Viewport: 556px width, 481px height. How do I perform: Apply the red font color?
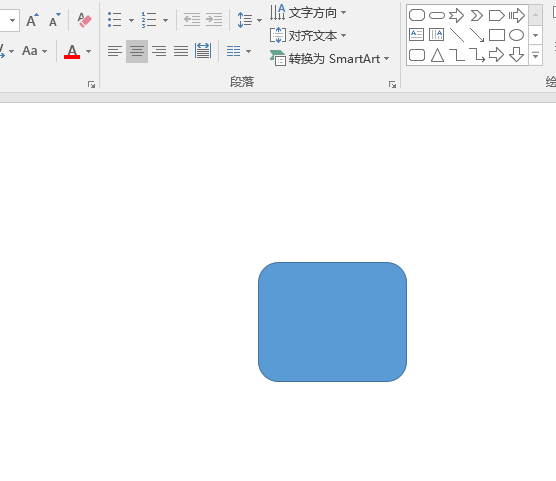click(x=72, y=51)
